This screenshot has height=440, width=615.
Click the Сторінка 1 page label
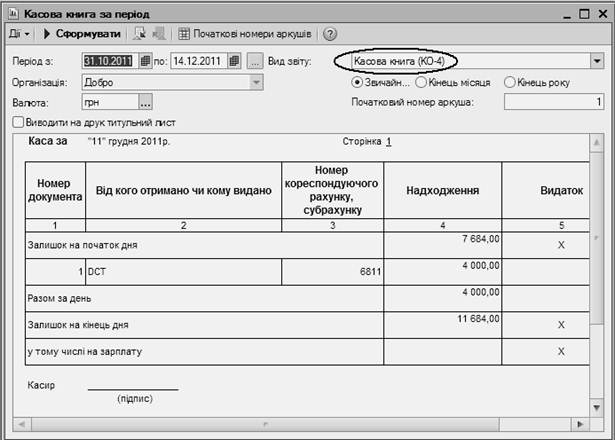tap(367, 142)
